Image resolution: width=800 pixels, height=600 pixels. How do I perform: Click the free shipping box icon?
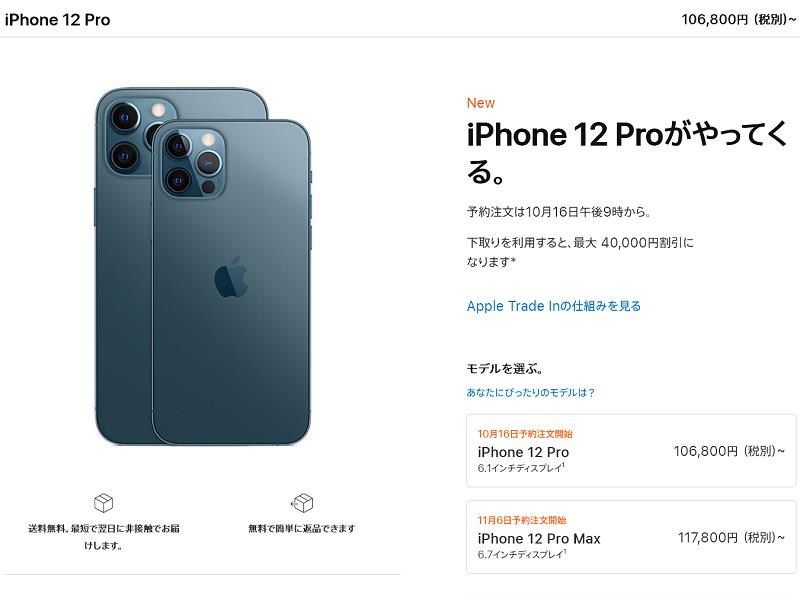(104, 503)
